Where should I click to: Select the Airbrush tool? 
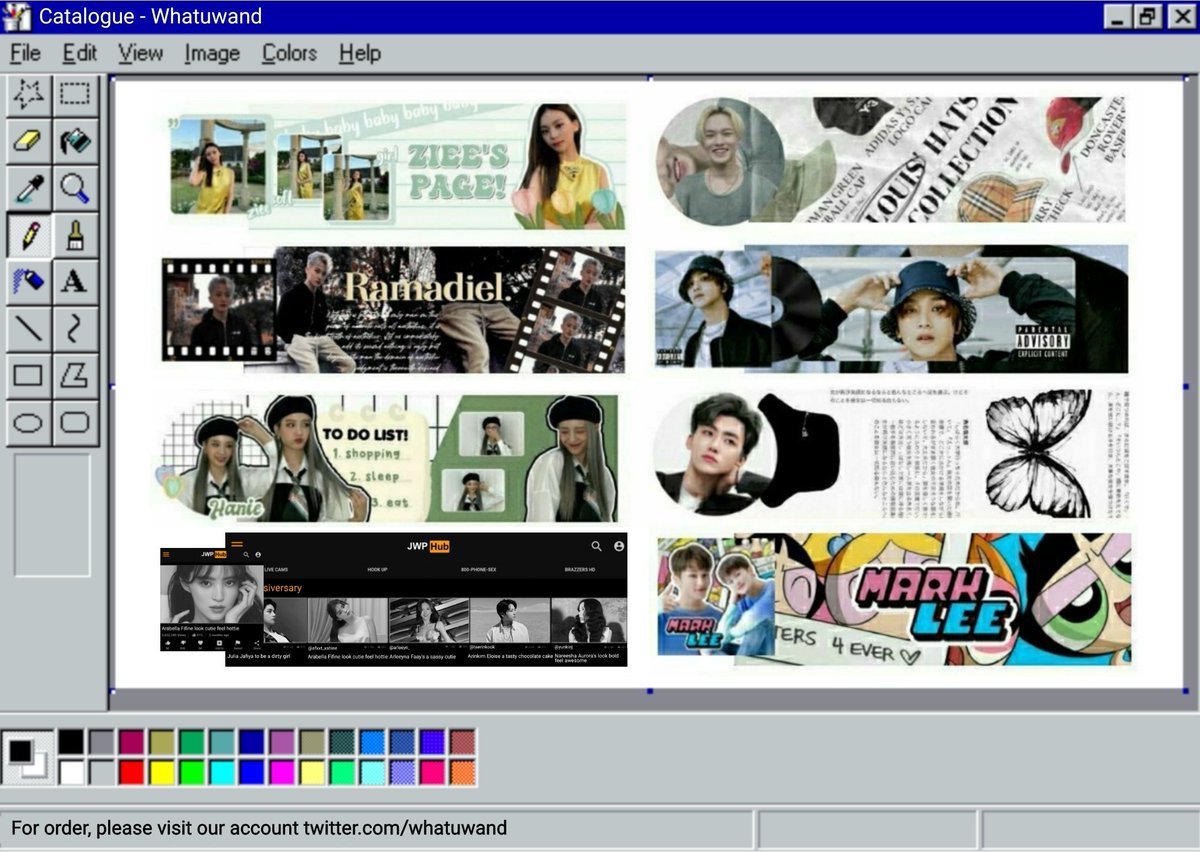(x=28, y=284)
